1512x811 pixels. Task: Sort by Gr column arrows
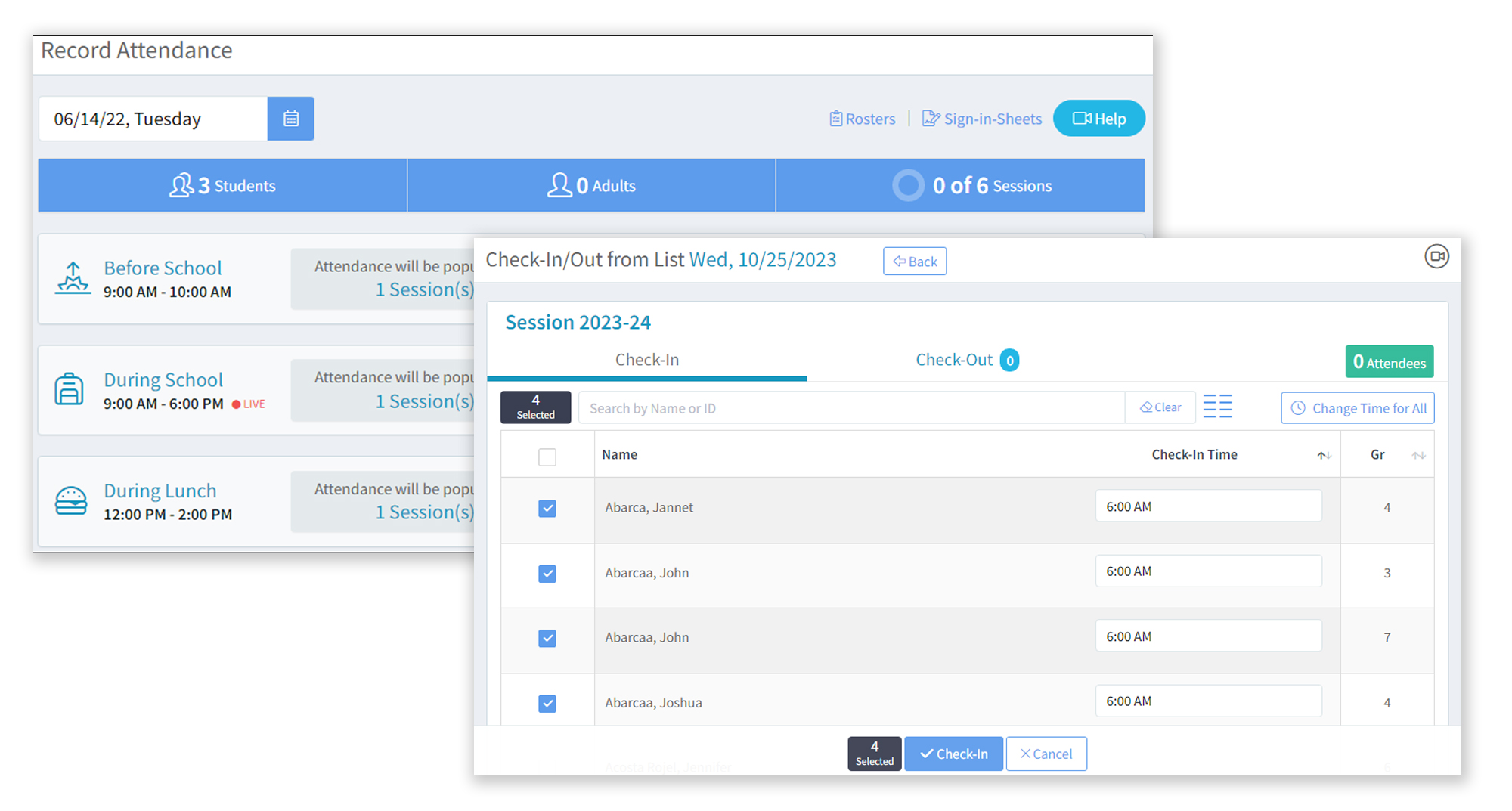[x=1418, y=455]
